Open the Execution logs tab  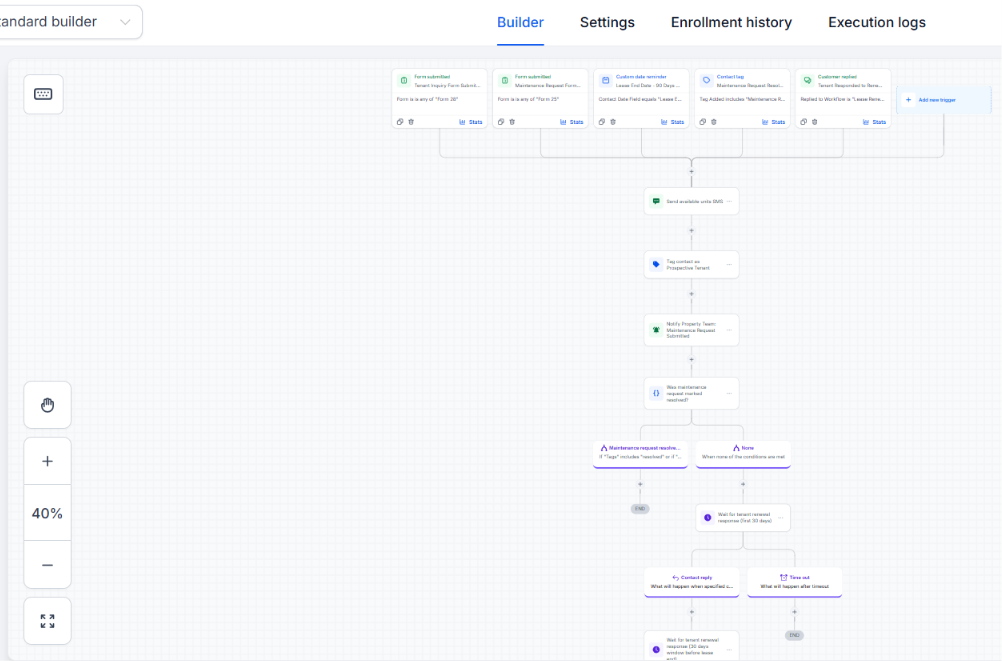(x=877, y=22)
